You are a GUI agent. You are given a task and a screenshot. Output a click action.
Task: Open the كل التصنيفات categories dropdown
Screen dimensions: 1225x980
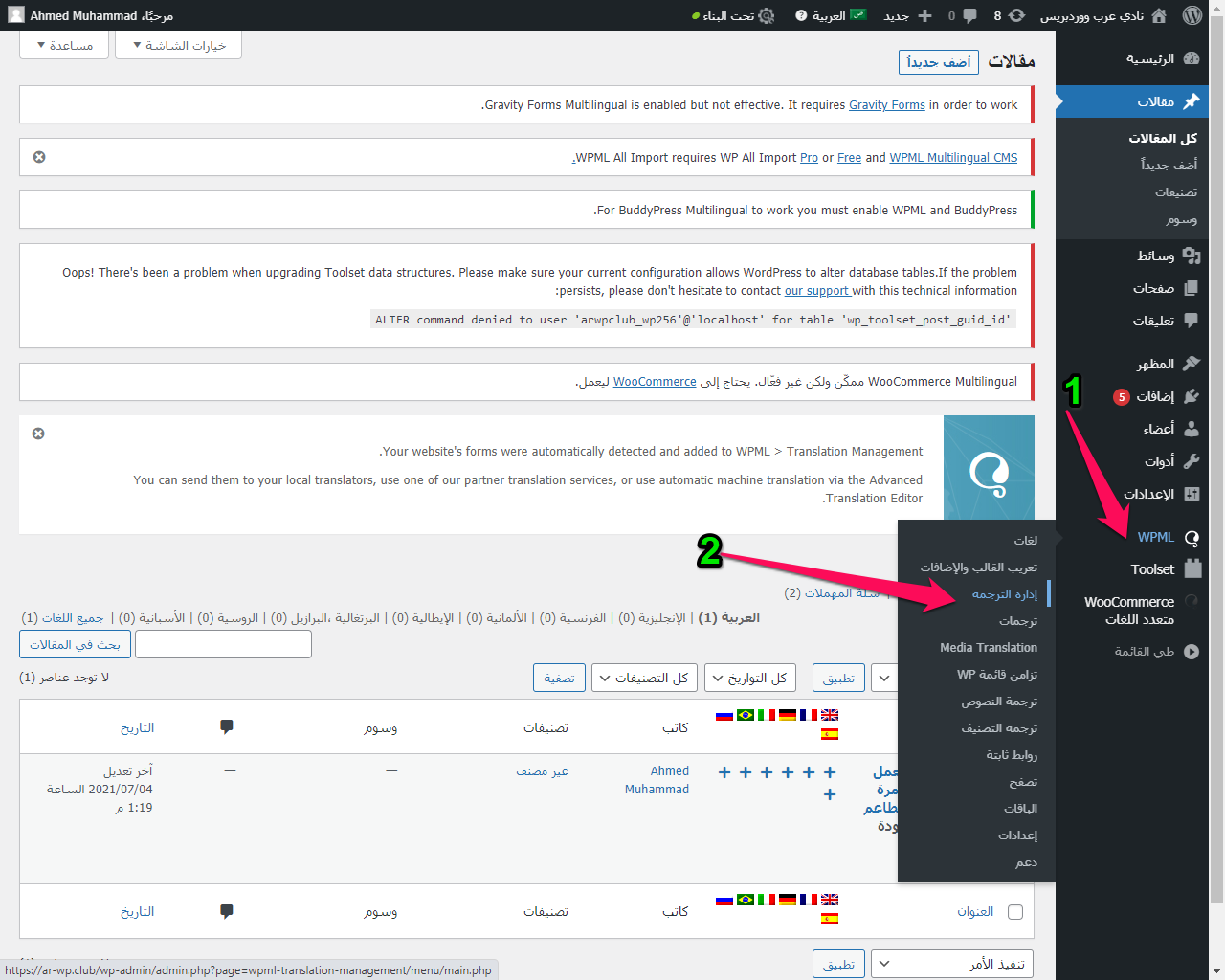pos(645,678)
